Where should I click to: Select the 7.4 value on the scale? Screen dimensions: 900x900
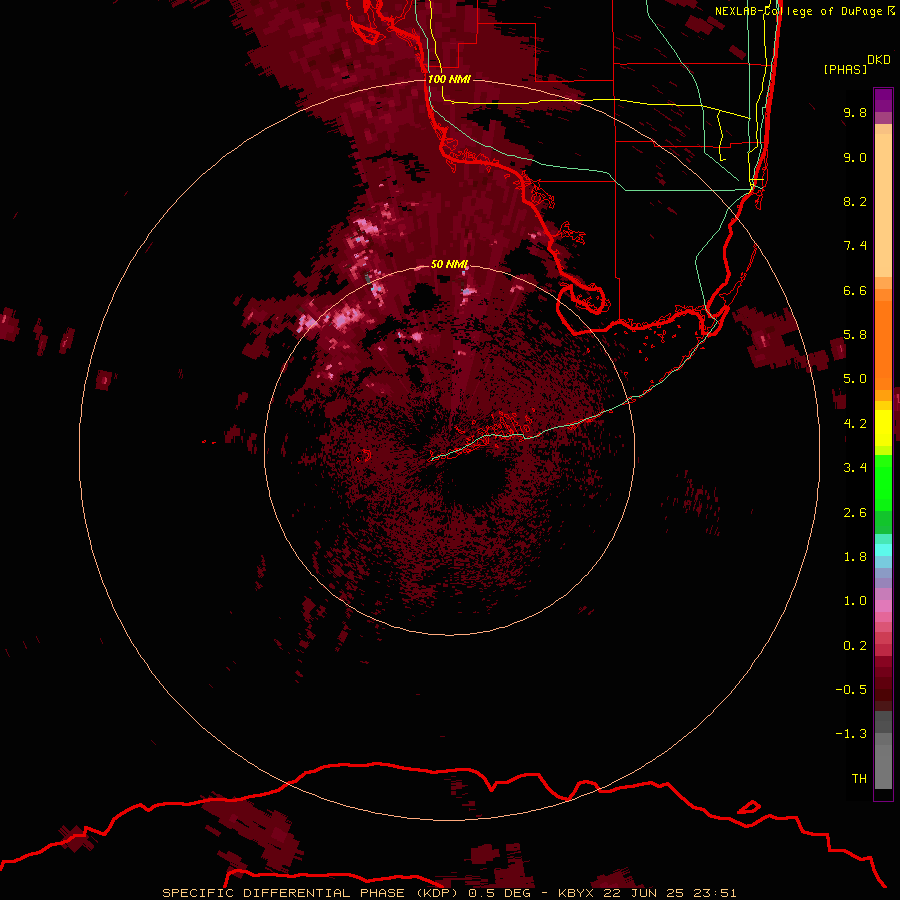[855, 246]
